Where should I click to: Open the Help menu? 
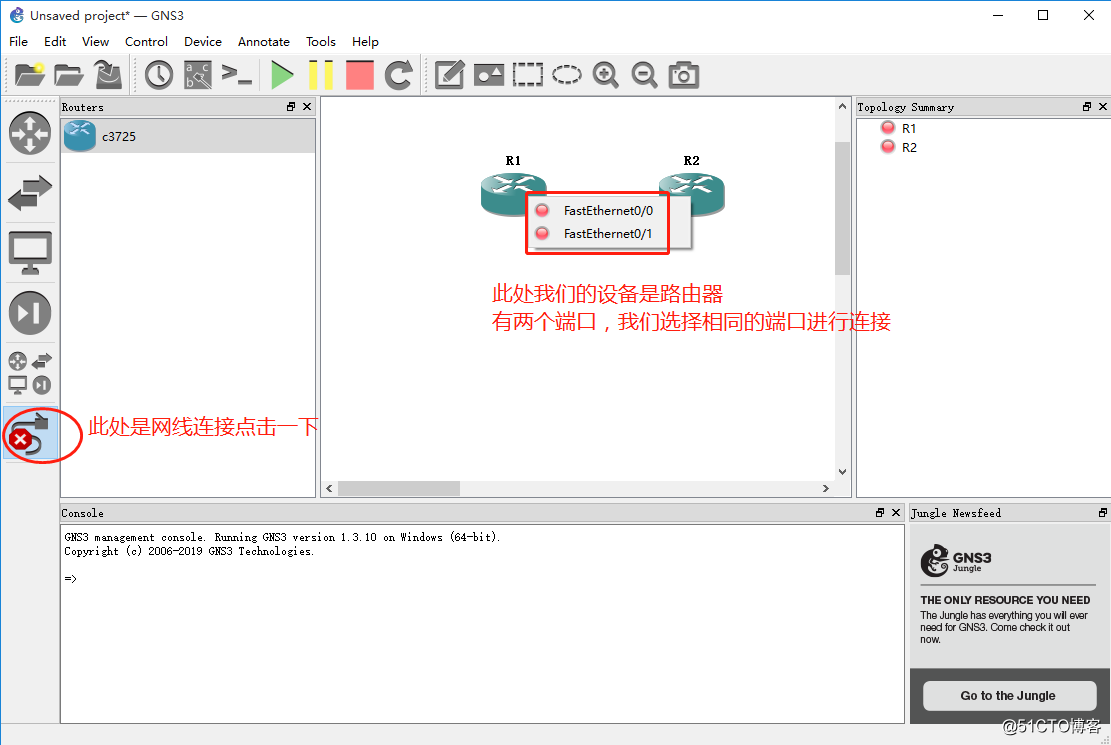click(365, 42)
